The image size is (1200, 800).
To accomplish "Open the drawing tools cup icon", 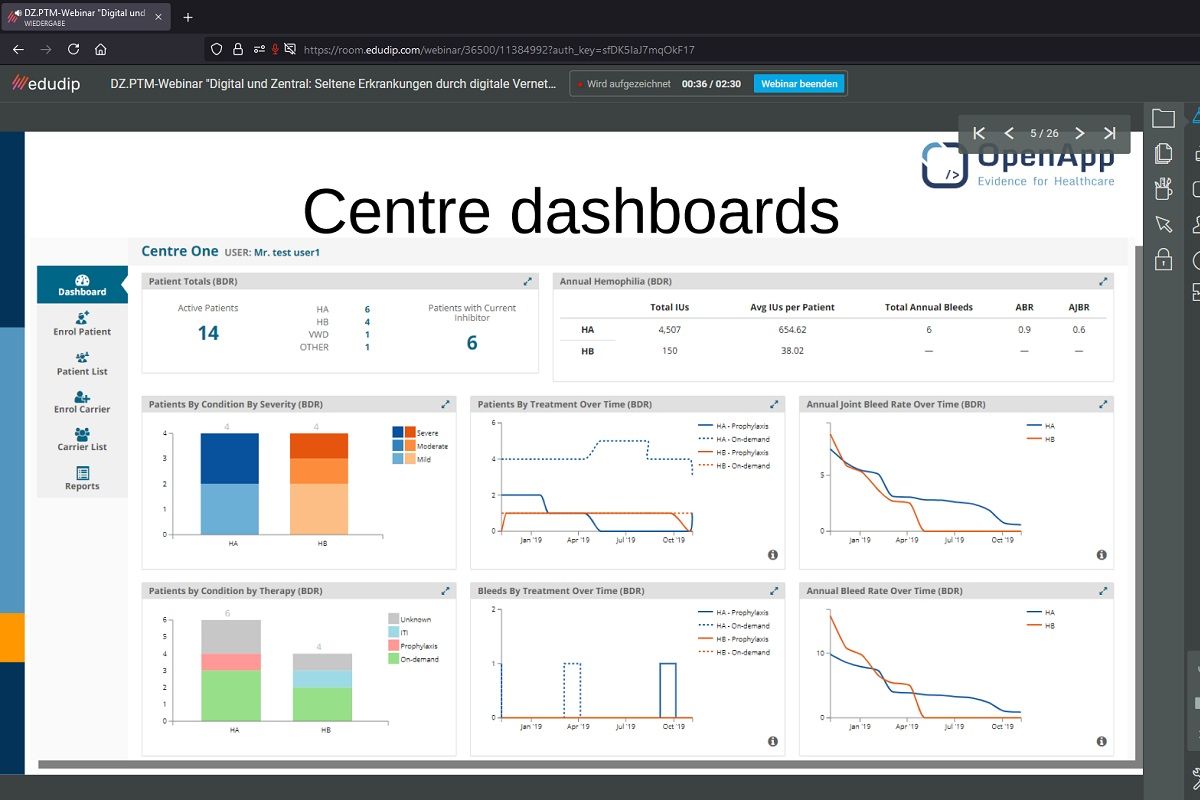I will click(x=1163, y=188).
